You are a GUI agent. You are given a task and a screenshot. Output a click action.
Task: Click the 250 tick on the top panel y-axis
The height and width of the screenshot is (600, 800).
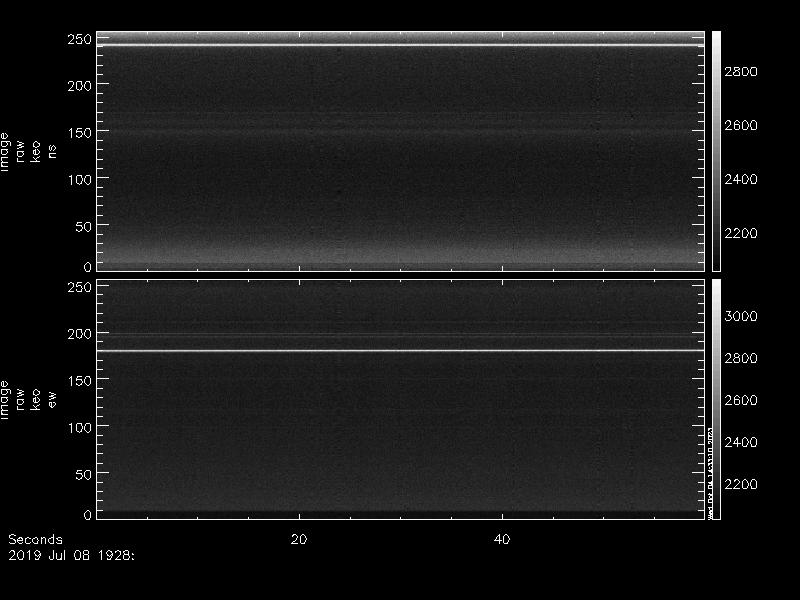pyautogui.click(x=80, y=39)
